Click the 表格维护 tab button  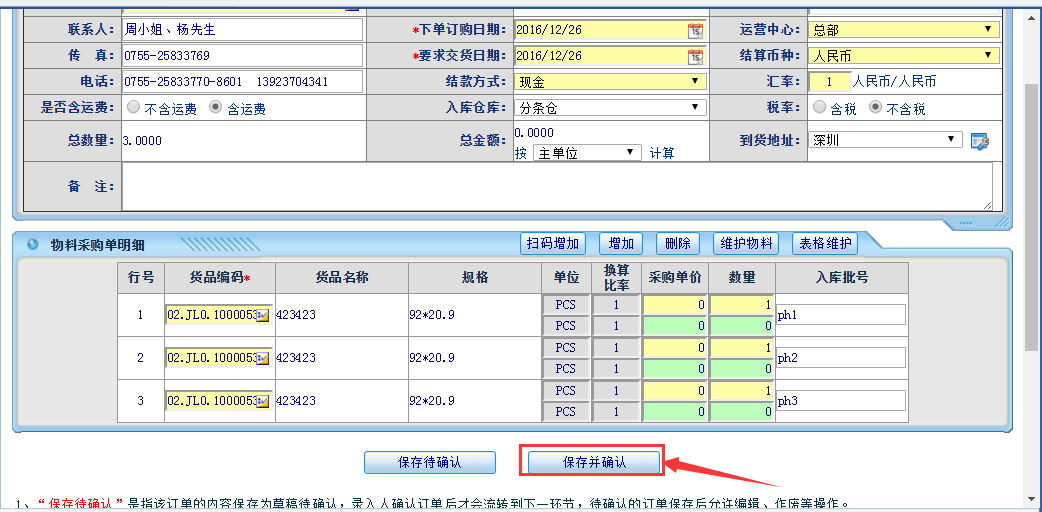pos(824,243)
